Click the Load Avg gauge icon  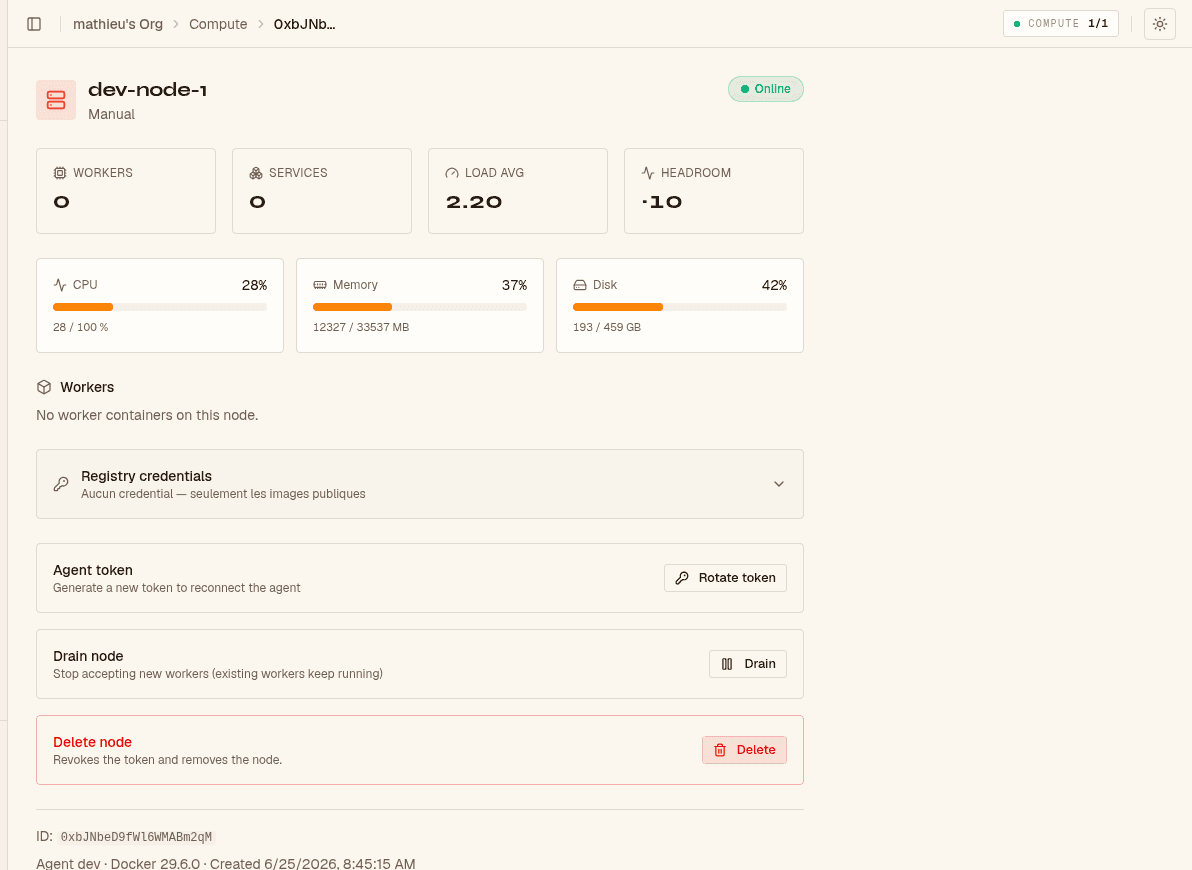(x=452, y=173)
